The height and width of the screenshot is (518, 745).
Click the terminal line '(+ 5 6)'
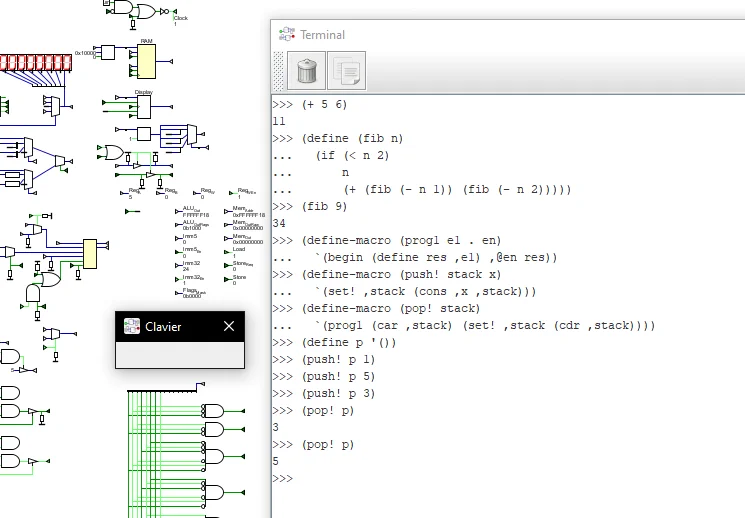(325, 104)
